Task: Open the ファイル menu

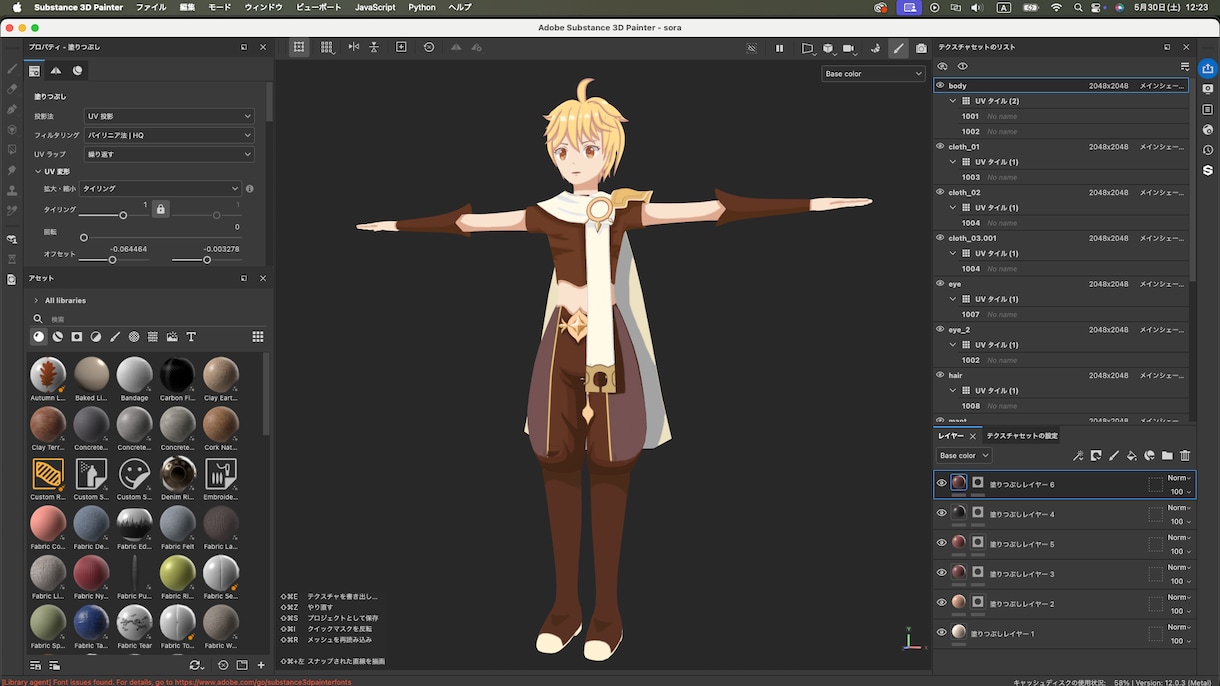Action: point(151,7)
